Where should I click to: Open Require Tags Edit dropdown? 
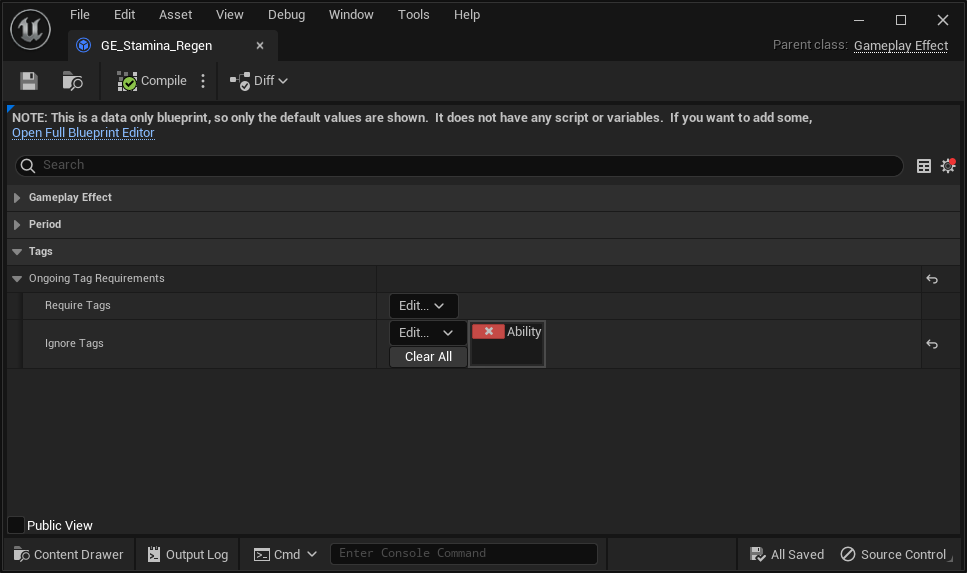[423, 306]
